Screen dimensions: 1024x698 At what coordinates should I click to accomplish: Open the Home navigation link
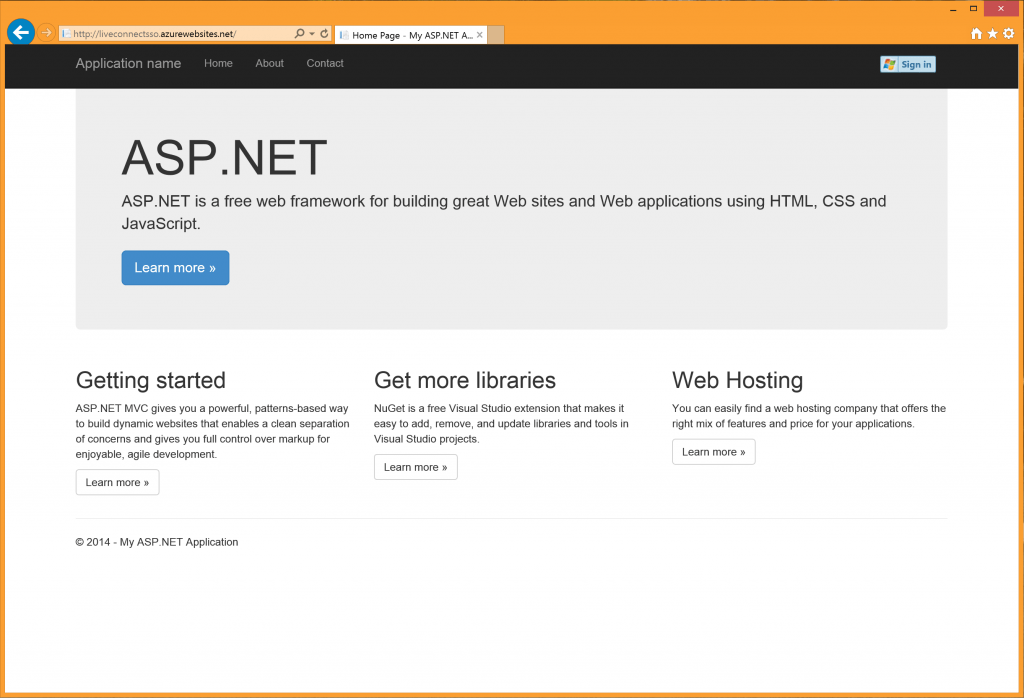[218, 63]
